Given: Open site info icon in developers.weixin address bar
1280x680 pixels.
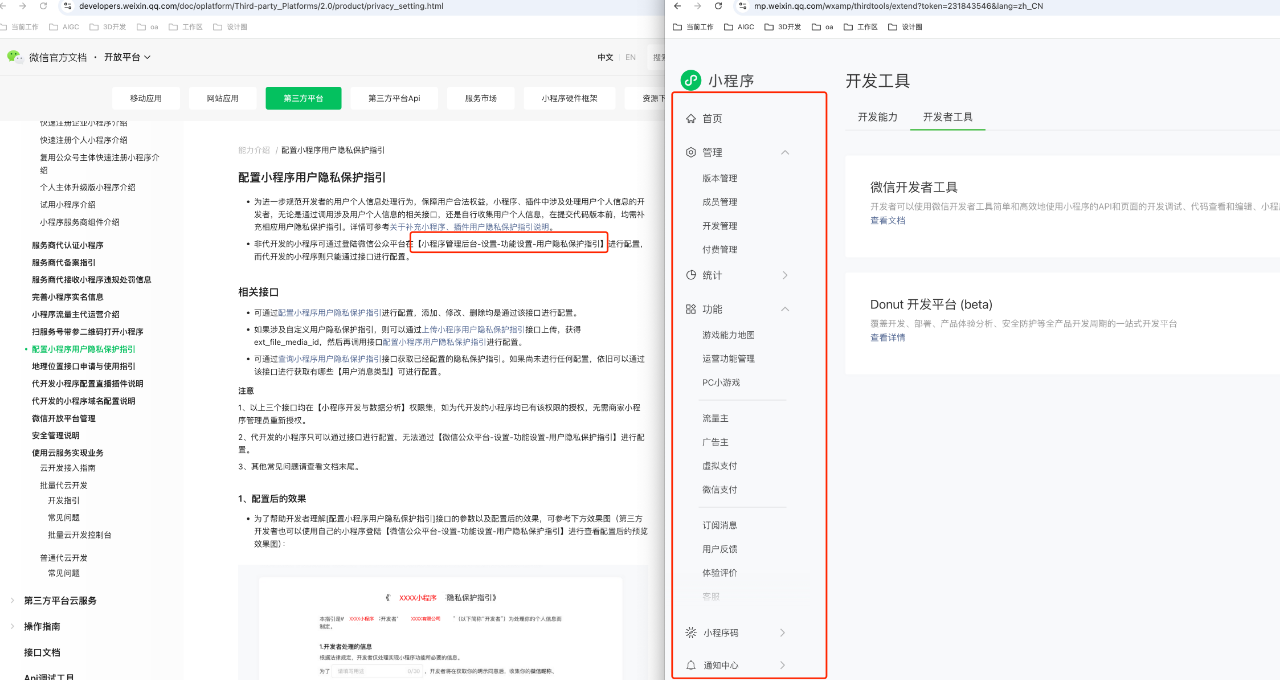Looking at the screenshot, I should coord(68,5).
